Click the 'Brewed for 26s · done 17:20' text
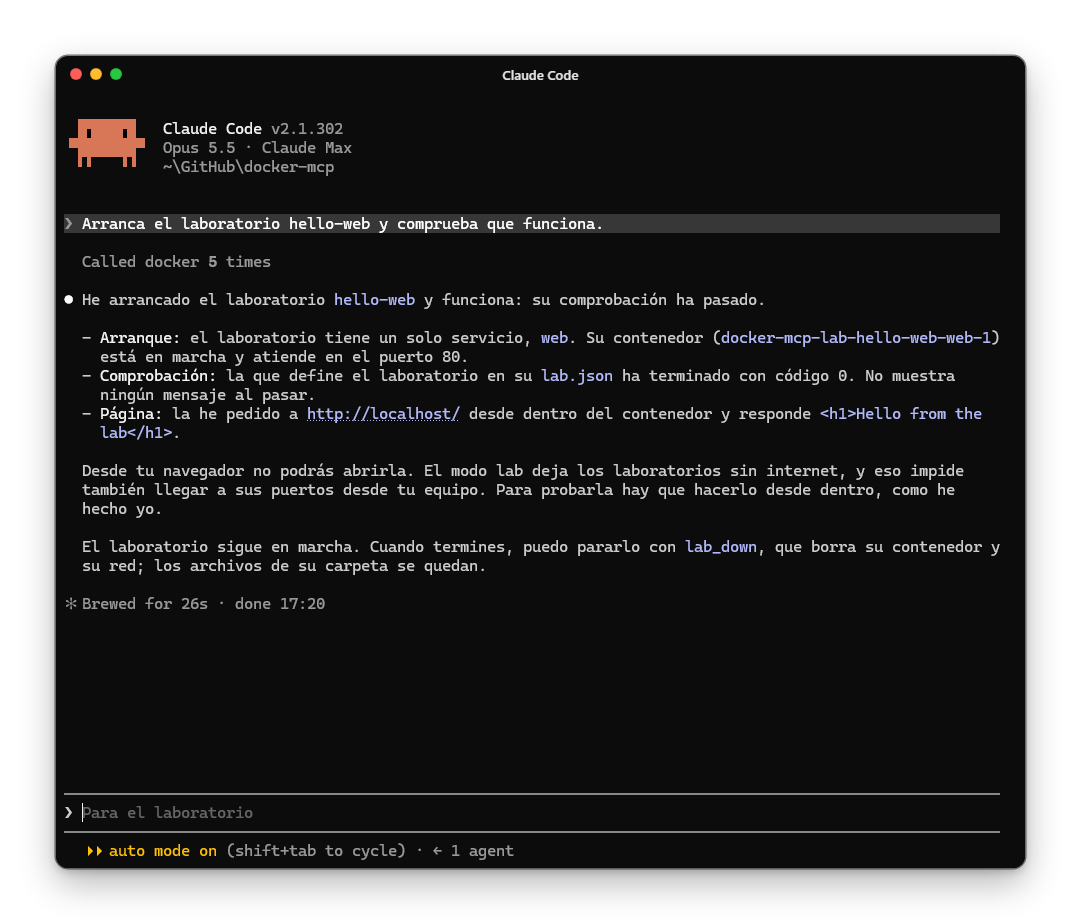 click(x=203, y=604)
